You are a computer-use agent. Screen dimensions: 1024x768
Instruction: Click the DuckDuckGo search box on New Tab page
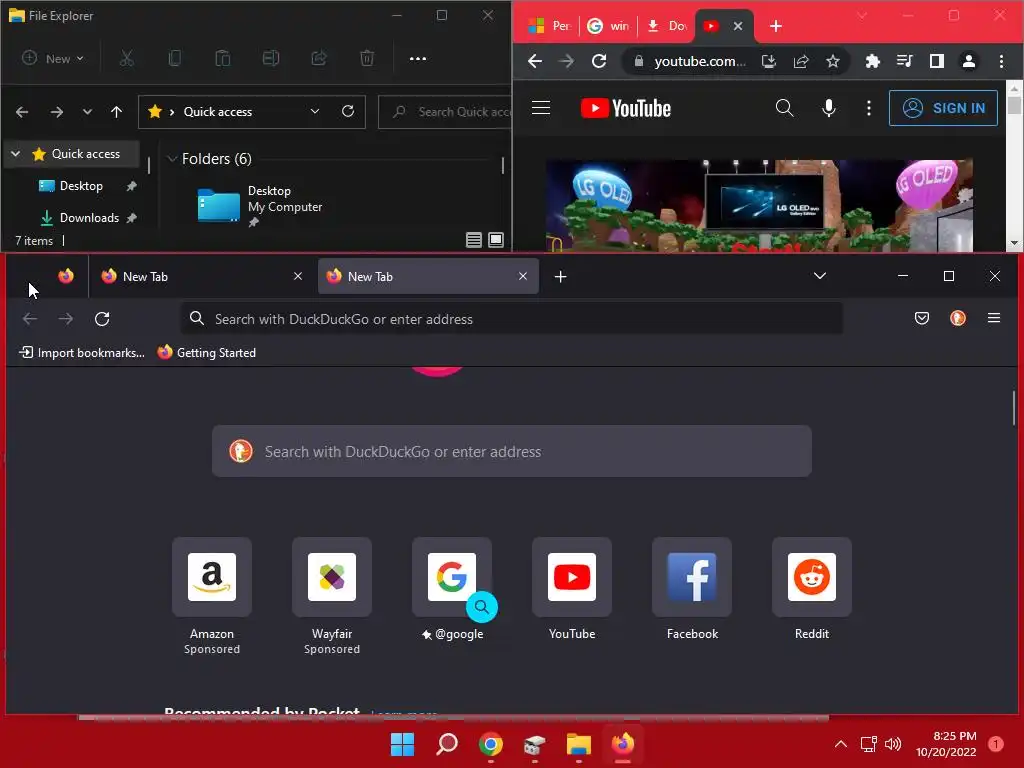512,451
